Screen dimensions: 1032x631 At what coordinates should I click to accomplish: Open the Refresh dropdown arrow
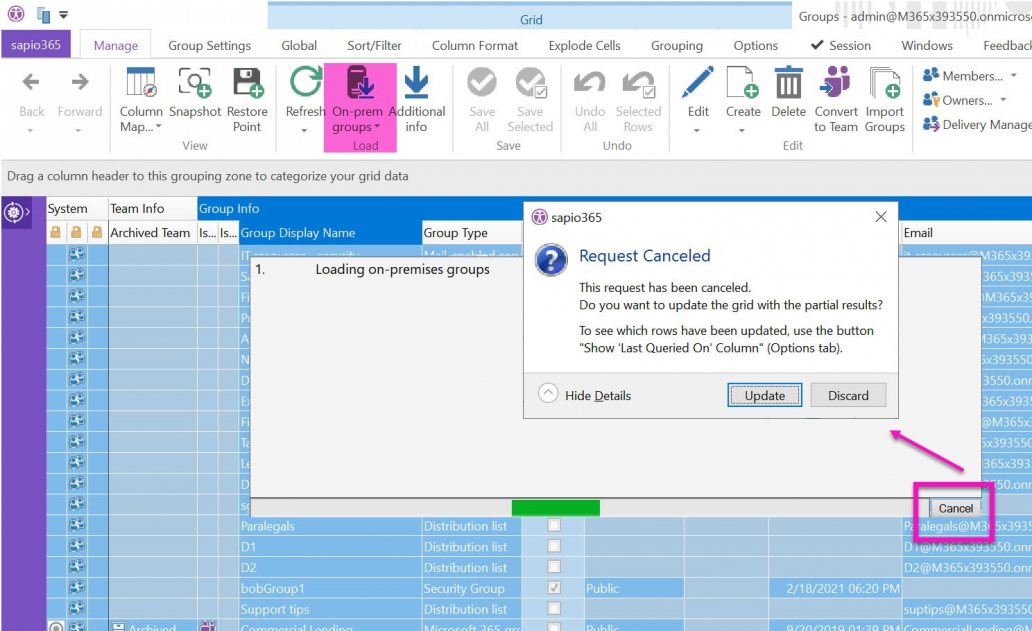coord(305,131)
